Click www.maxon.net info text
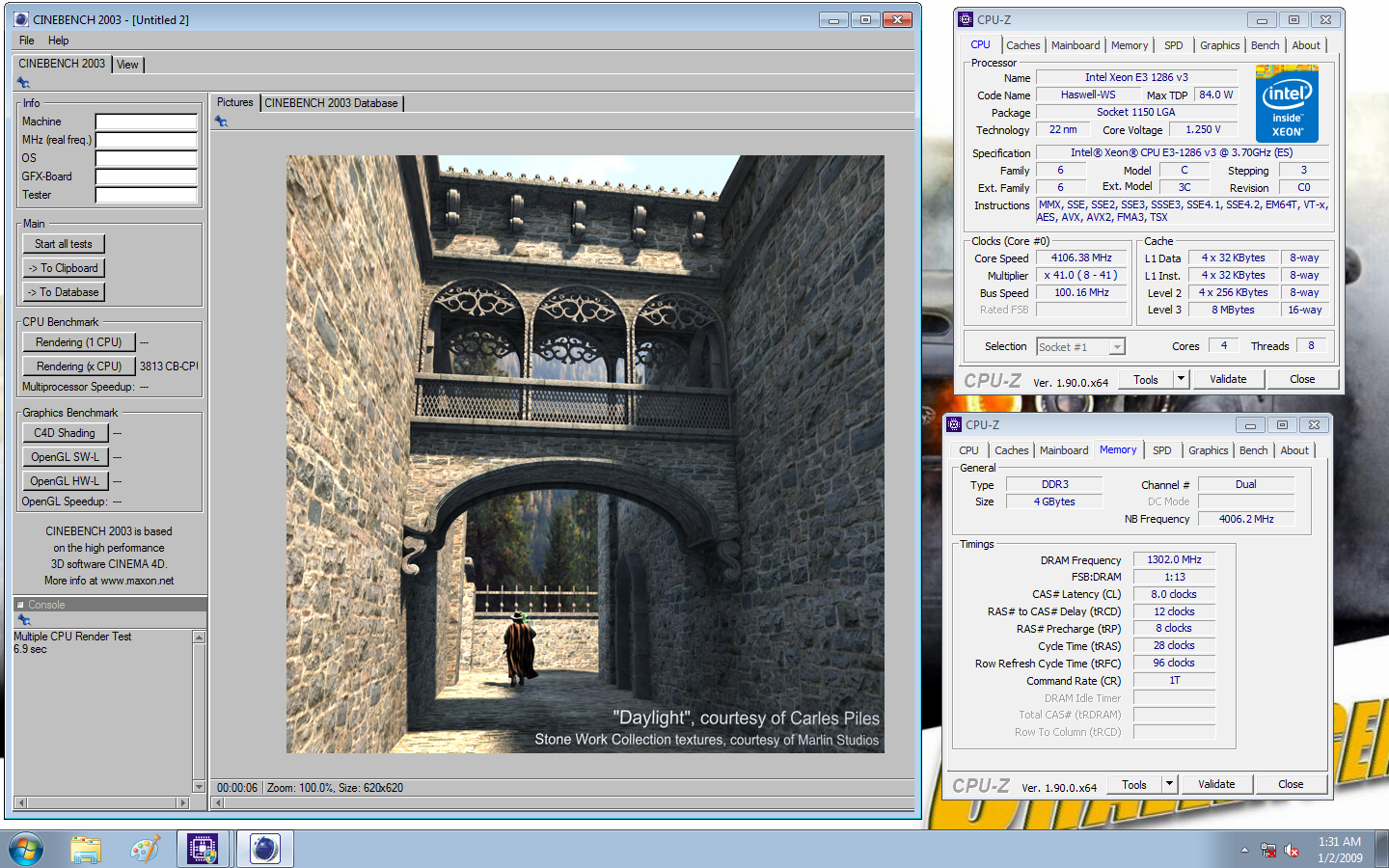 pyautogui.click(x=137, y=581)
